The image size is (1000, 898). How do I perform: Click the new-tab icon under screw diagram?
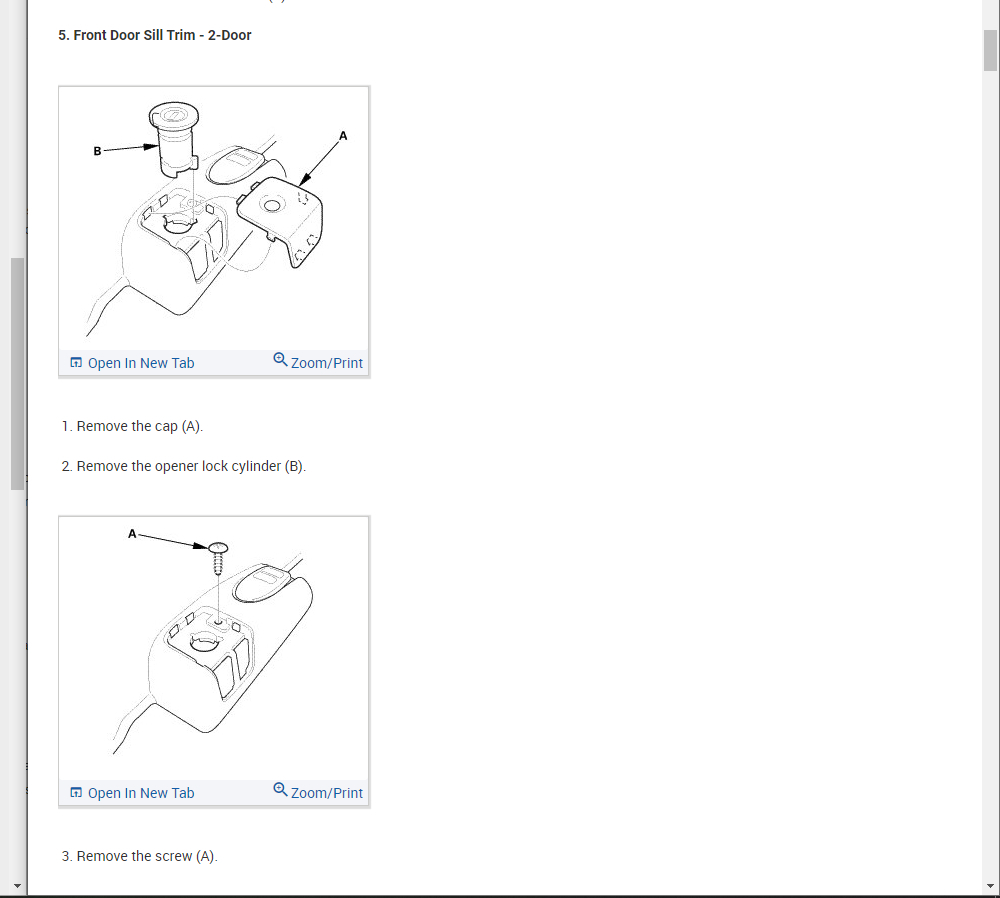click(76, 793)
